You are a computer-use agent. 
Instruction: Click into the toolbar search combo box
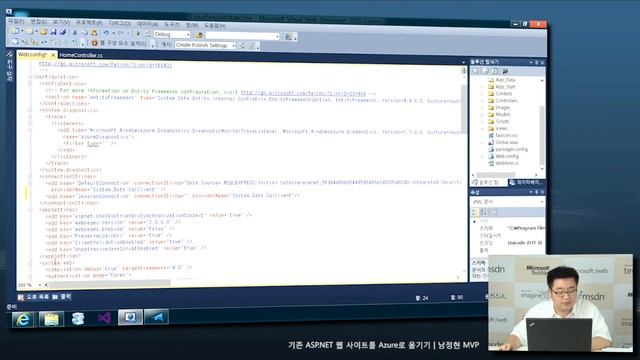242,36
